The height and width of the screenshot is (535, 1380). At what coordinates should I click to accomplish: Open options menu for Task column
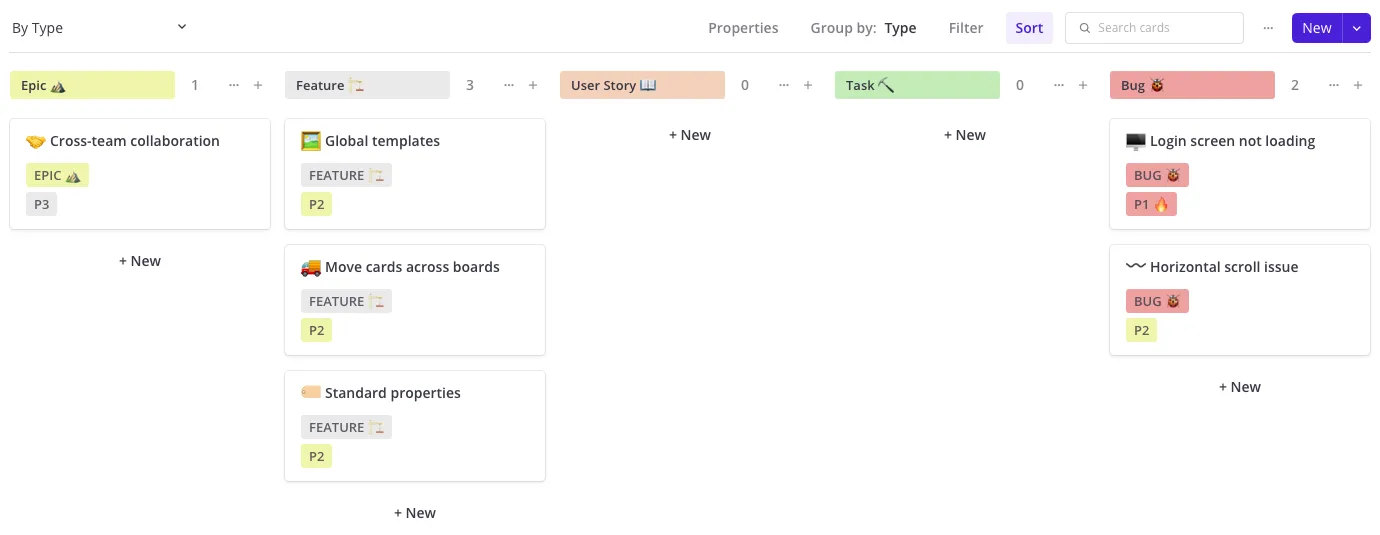[x=1059, y=85]
